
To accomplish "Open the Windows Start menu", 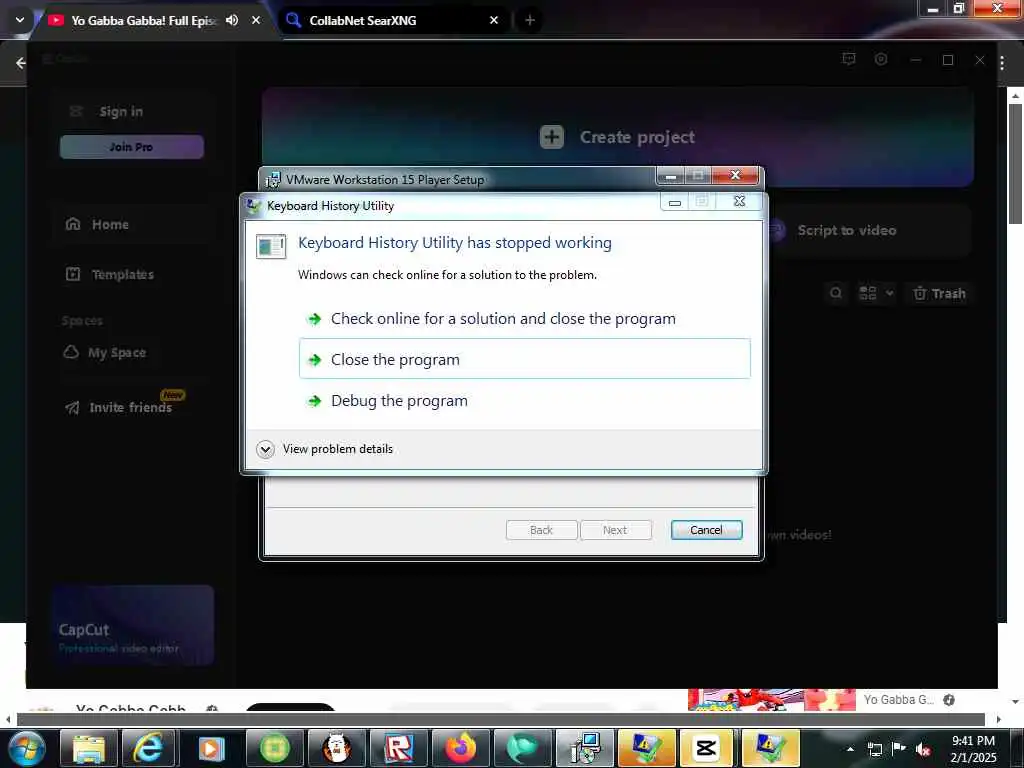I will point(26,748).
